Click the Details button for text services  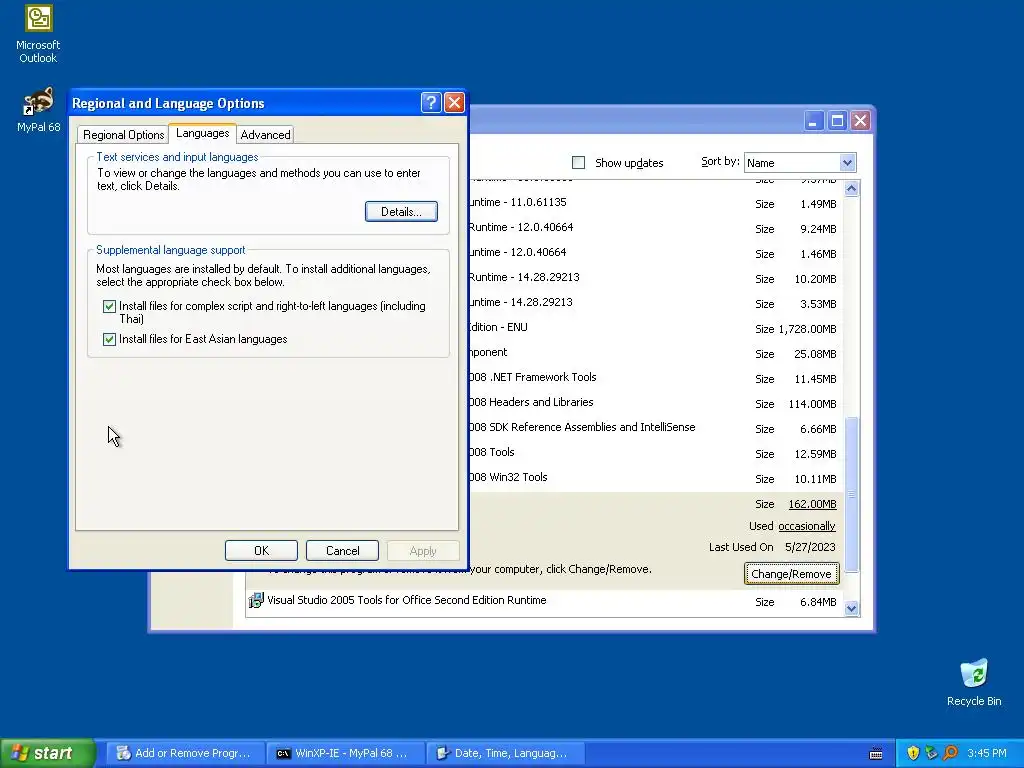(x=401, y=212)
